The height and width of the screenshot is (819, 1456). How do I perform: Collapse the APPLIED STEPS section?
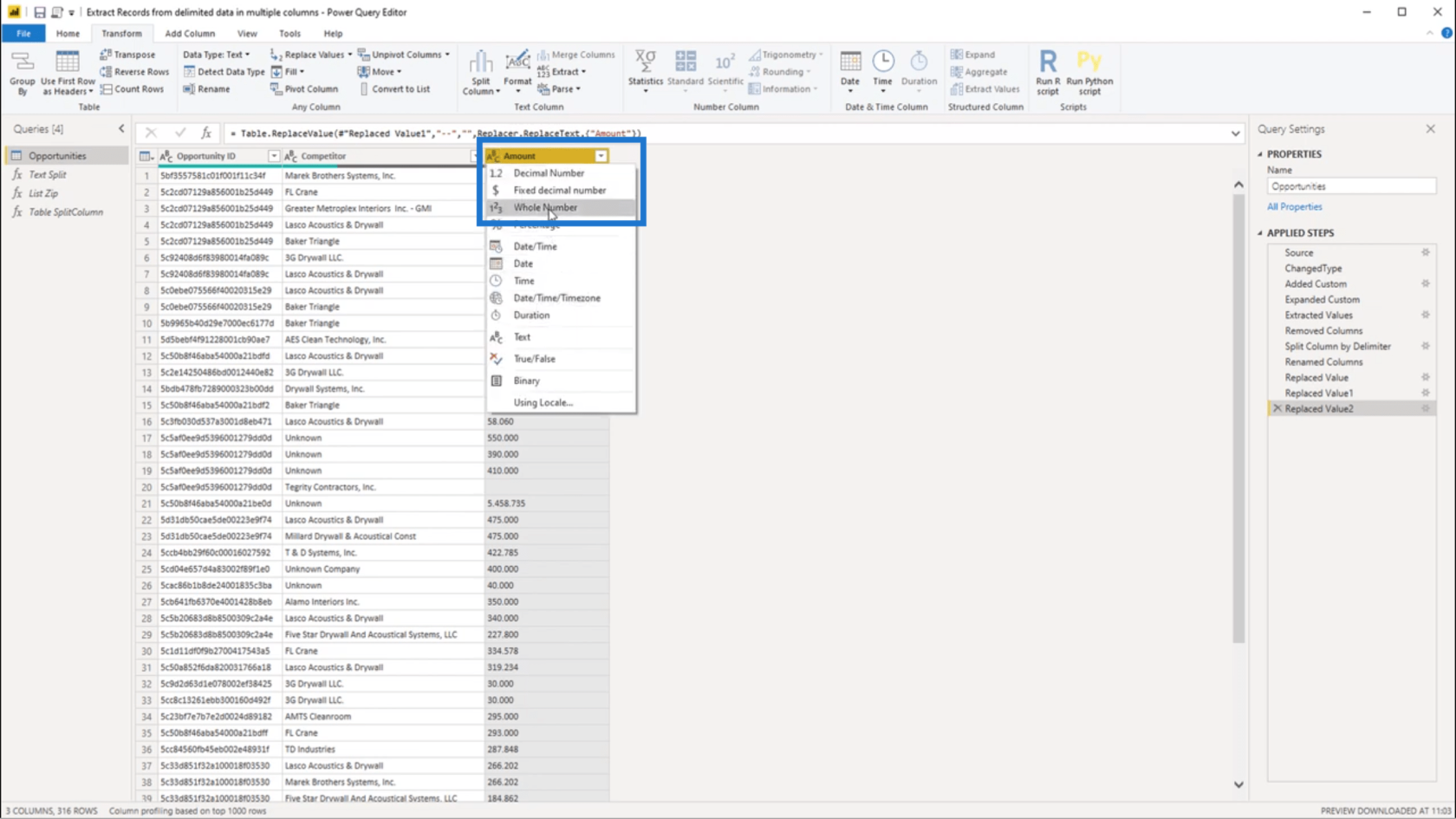pos(1260,233)
